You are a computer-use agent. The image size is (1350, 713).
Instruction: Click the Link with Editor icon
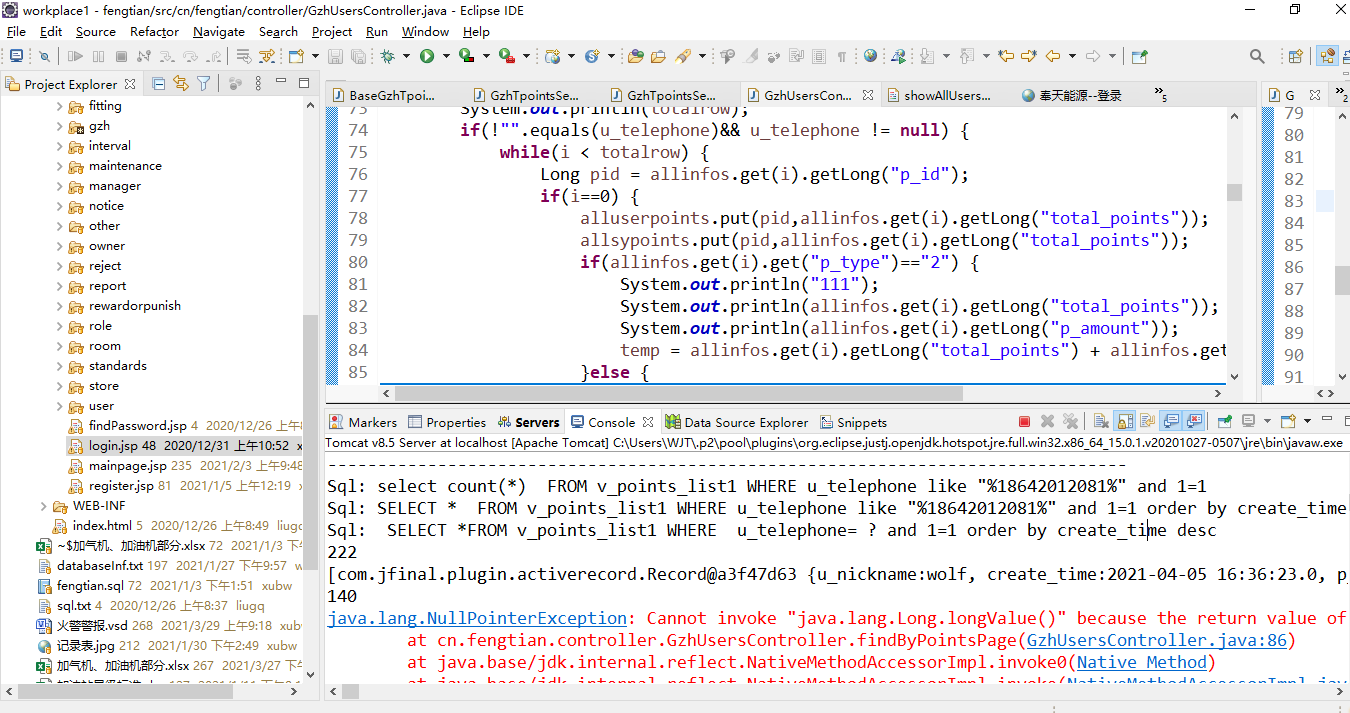pos(181,84)
